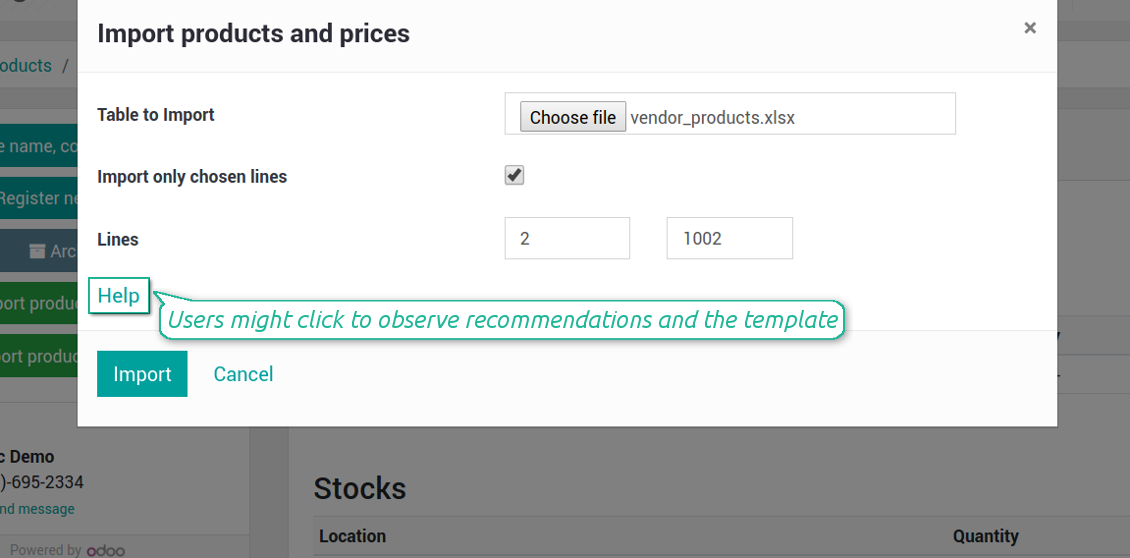Click the Quantity column header
1130x558 pixels.
[986, 536]
